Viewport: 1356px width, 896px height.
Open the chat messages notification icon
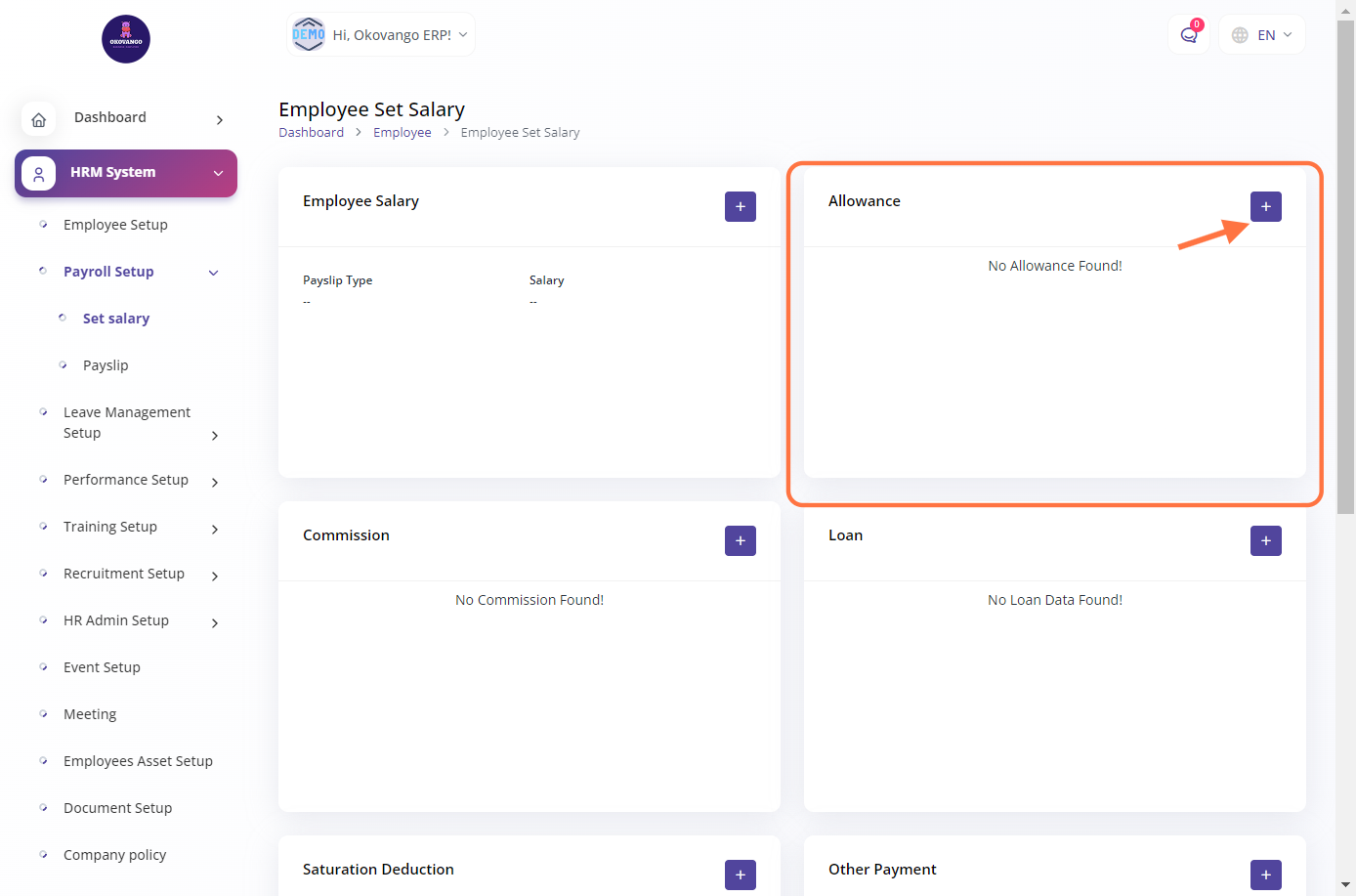coord(1189,35)
